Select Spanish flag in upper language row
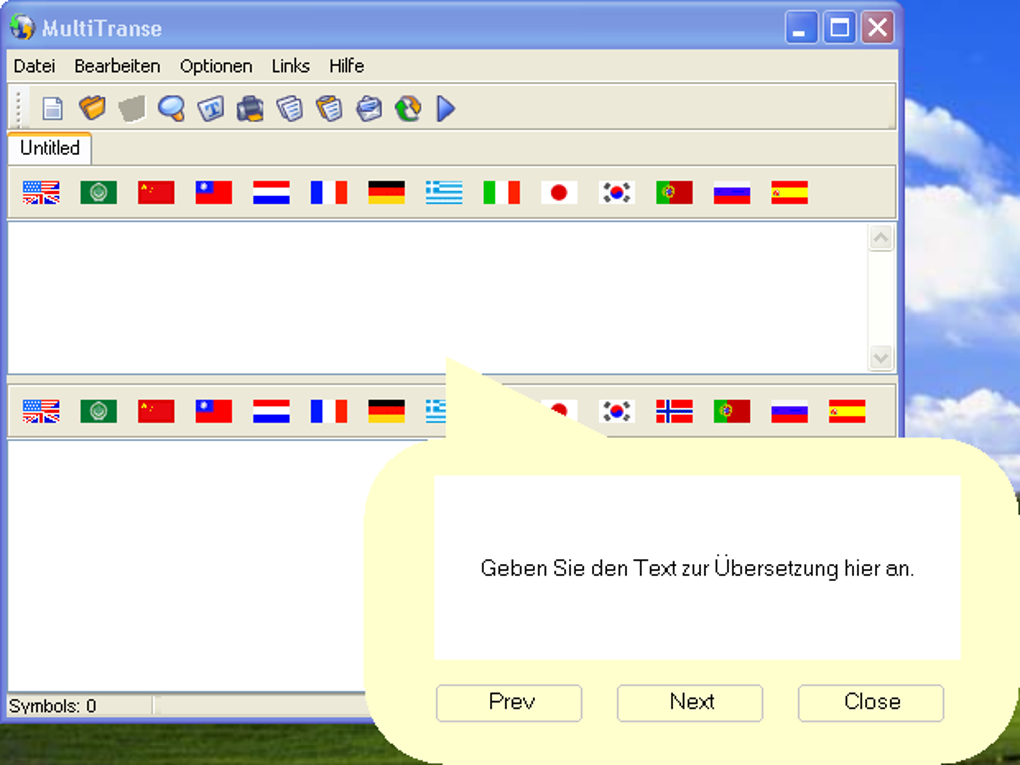 [790, 193]
